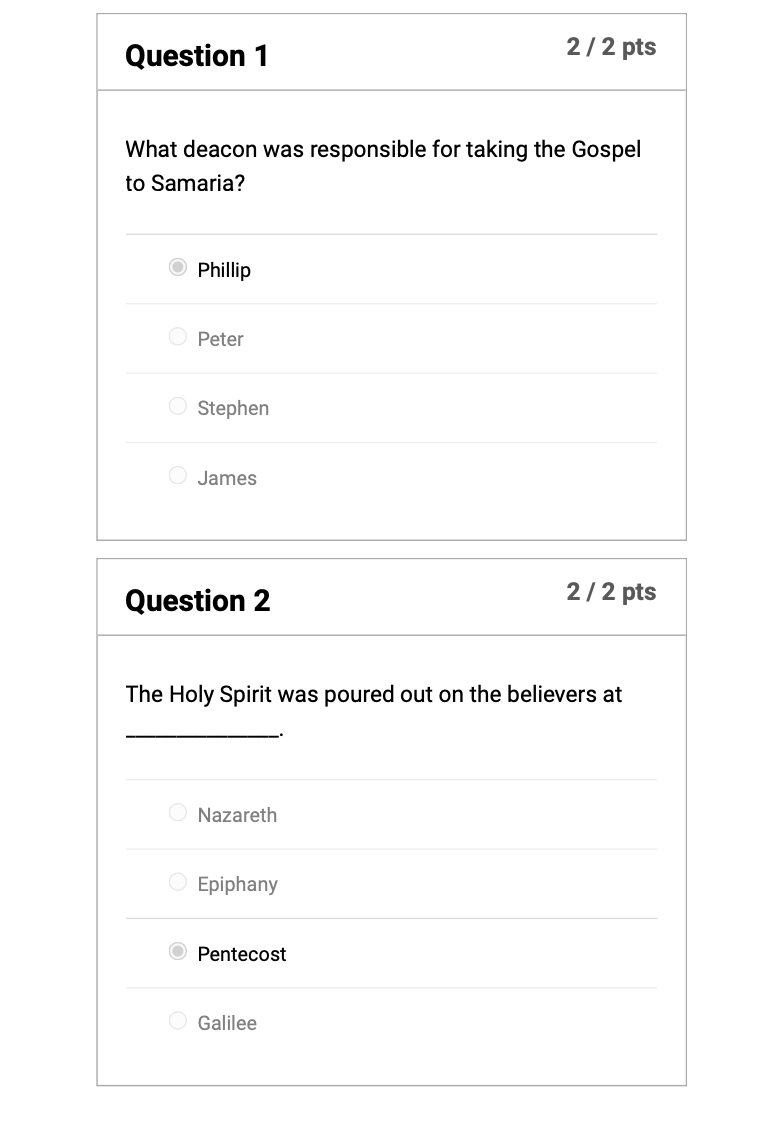Click the Phillip answer label text

224,270
